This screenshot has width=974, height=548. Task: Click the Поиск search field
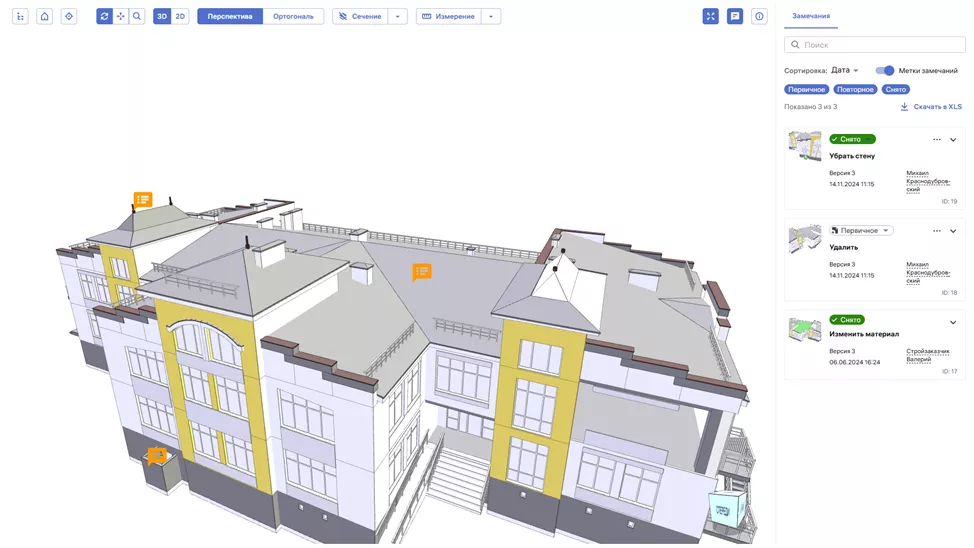874,45
